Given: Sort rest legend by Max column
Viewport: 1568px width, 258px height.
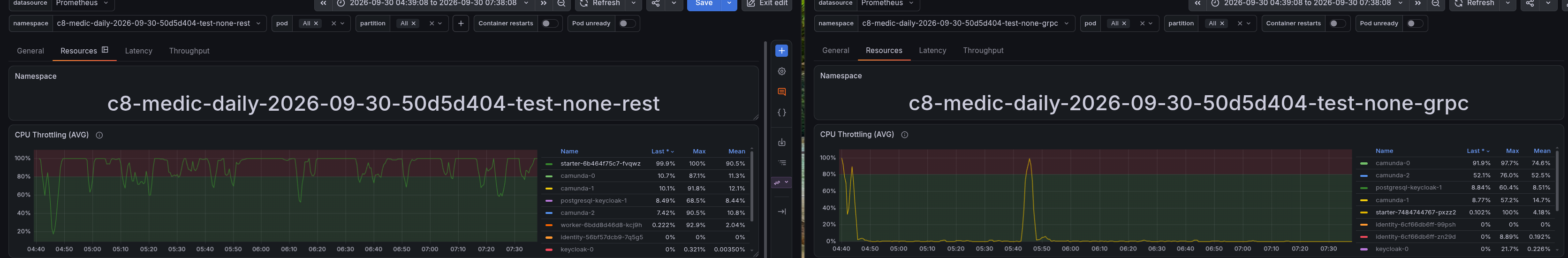Looking at the screenshot, I should coord(699,152).
